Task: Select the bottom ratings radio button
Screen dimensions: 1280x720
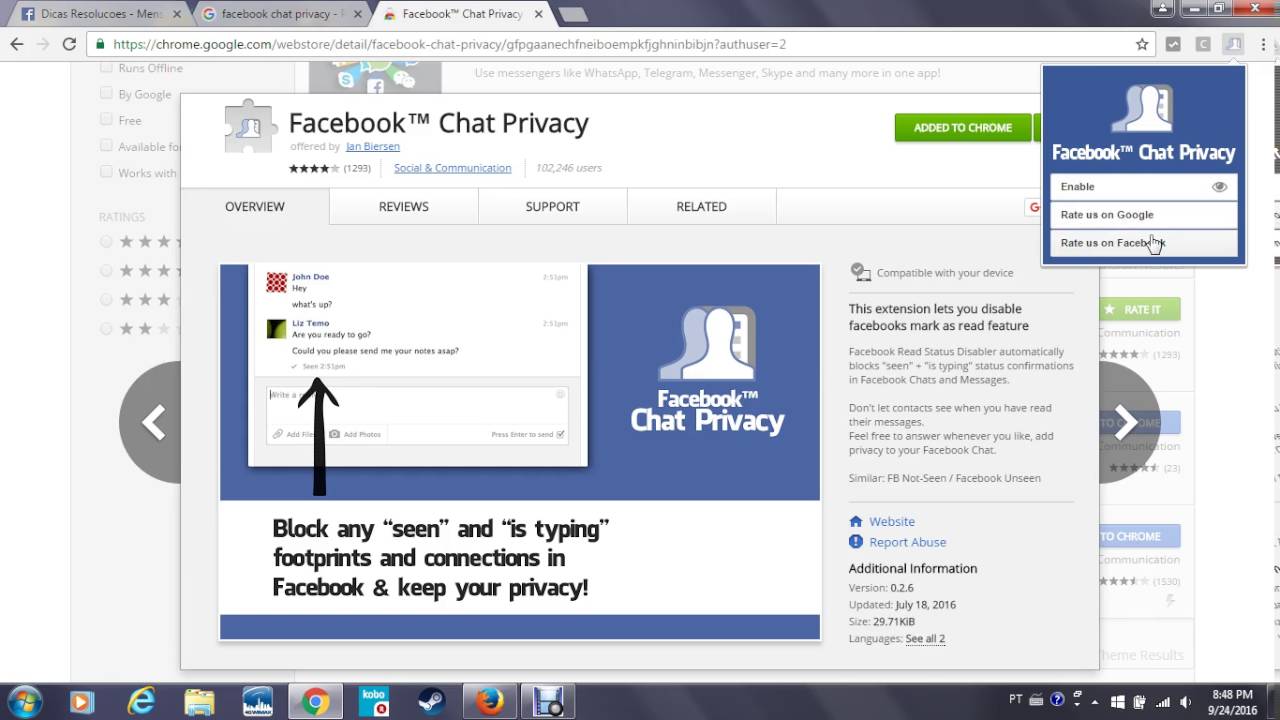Action: (106, 328)
